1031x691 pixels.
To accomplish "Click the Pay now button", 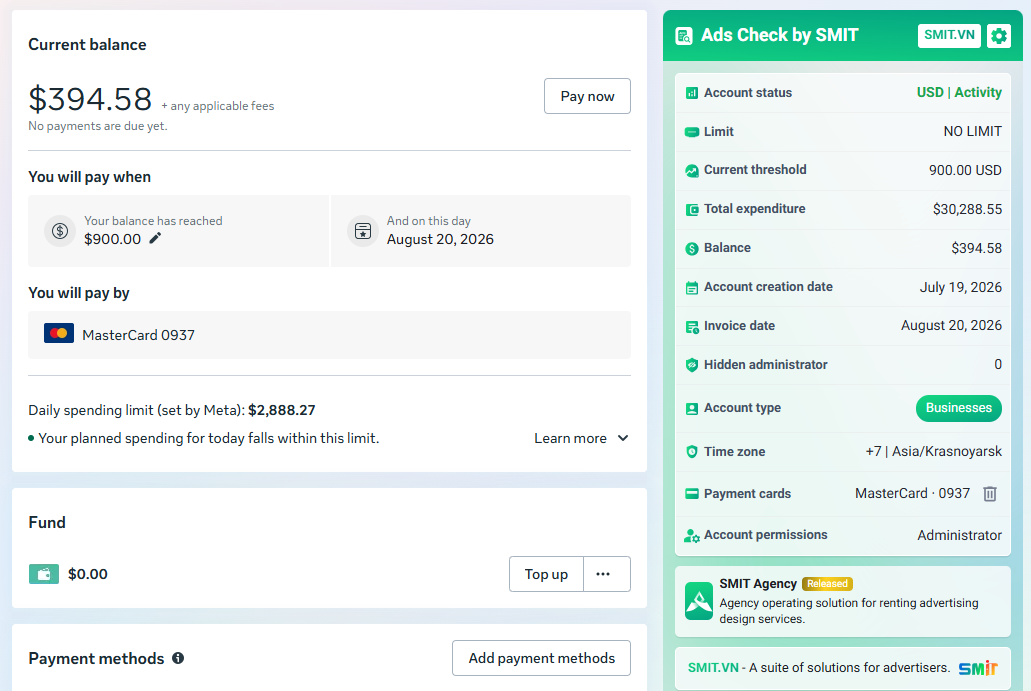I will pyautogui.click(x=587, y=96).
